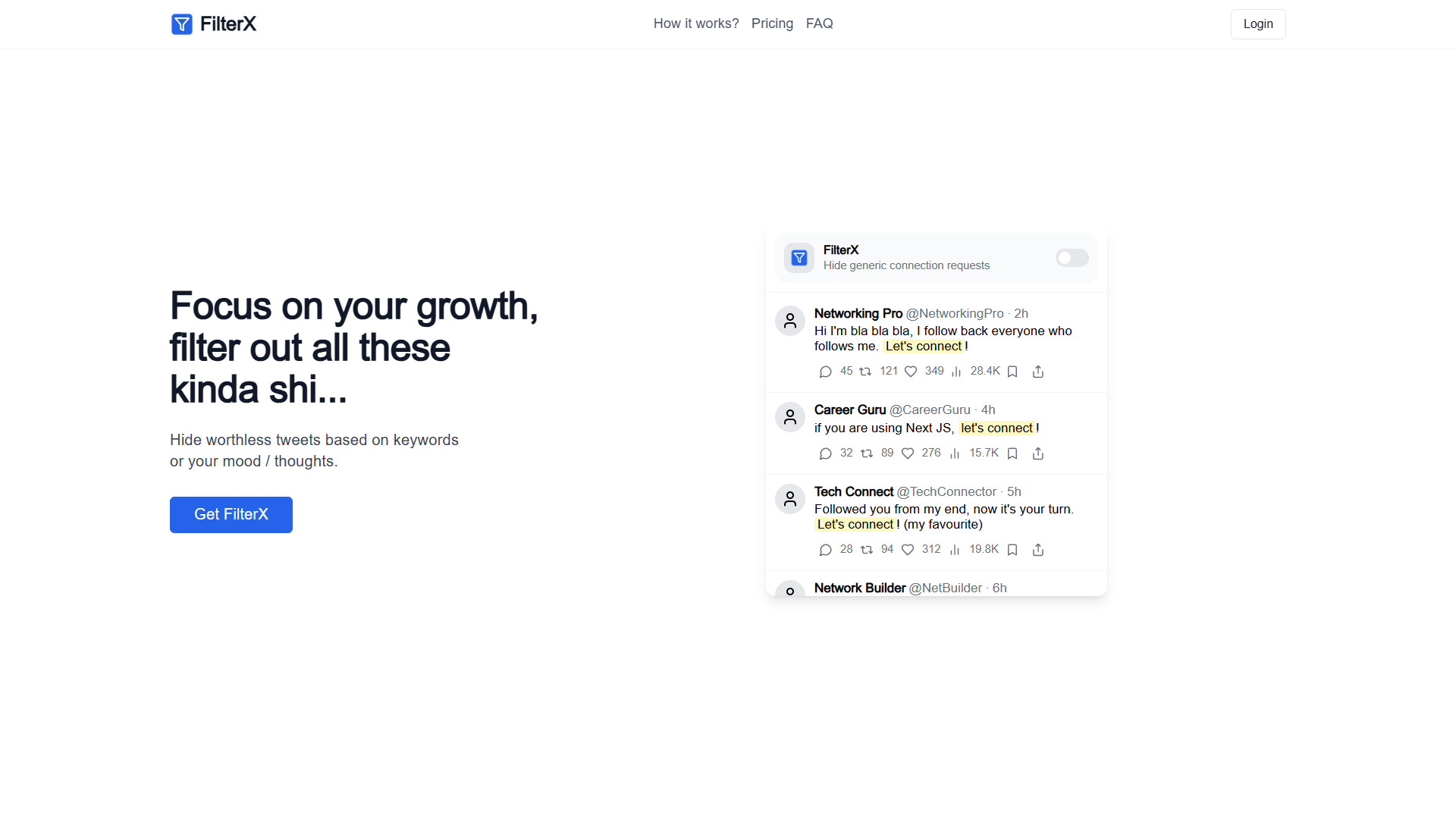Viewport: 1456px width, 819px height.
Task: Open the @CareerGuru handle
Action: [x=930, y=409]
